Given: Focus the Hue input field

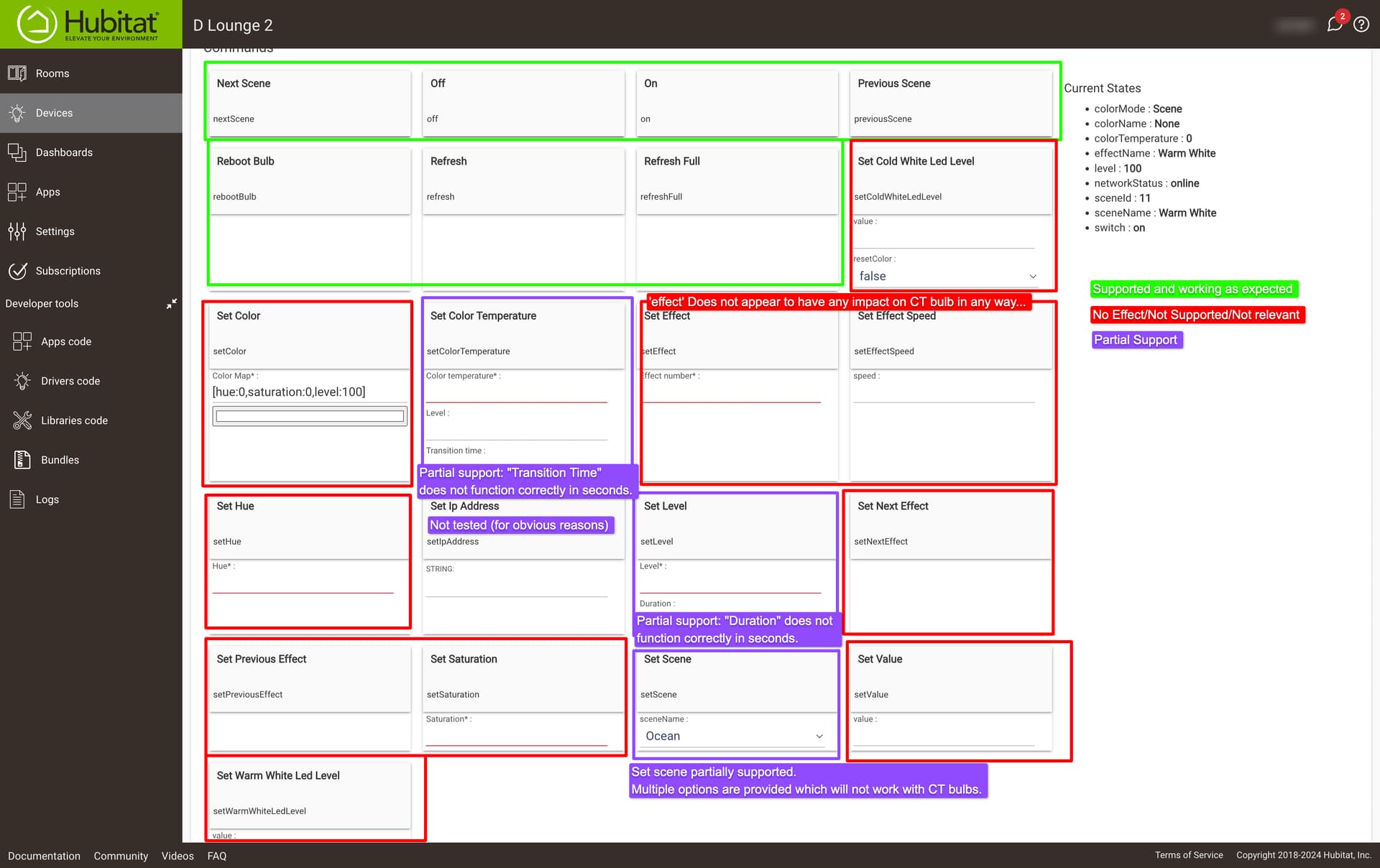Looking at the screenshot, I should (303, 583).
